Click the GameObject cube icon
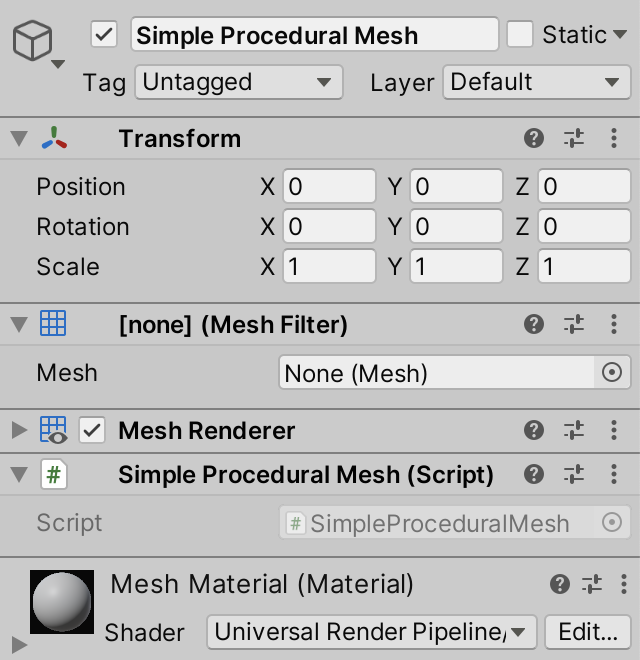The width and height of the screenshot is (640, 660). click(32, 40)
